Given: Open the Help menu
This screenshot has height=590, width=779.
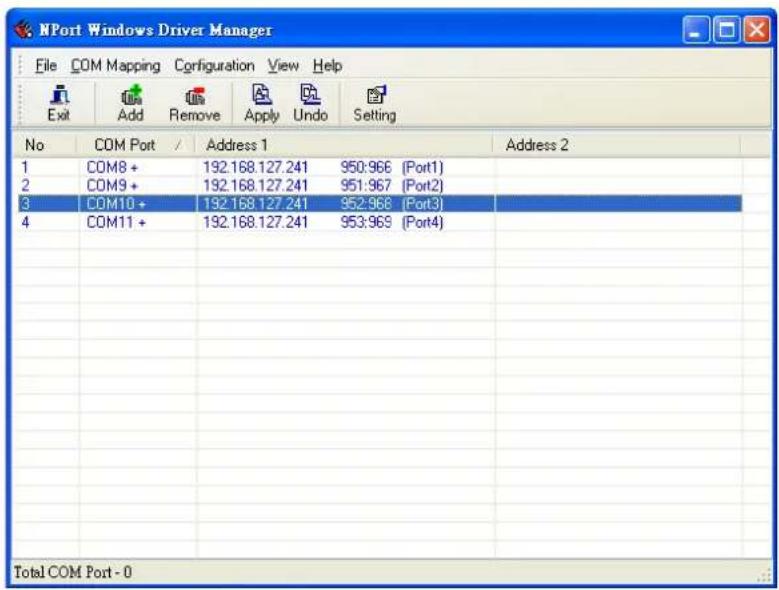Looking at the screenshot, I should 327,66.
